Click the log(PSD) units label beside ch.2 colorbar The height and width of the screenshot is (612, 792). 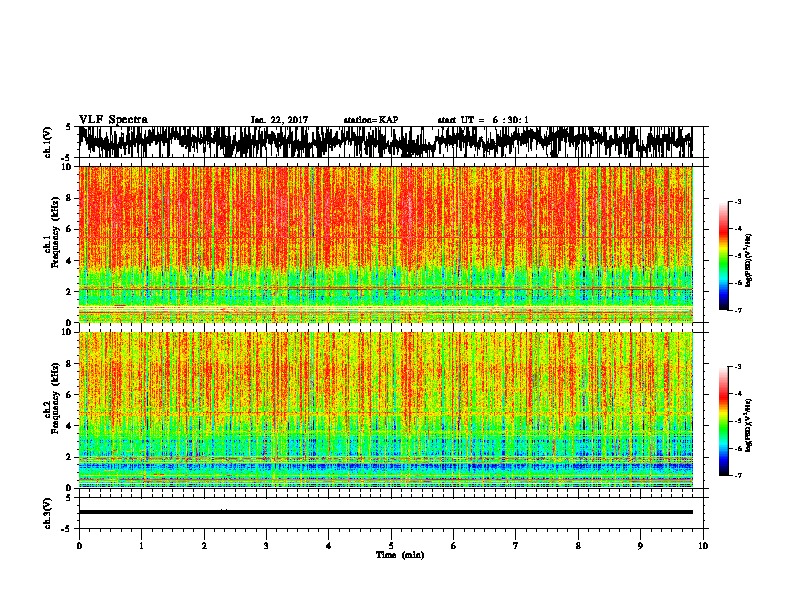(x=748, y=425)
